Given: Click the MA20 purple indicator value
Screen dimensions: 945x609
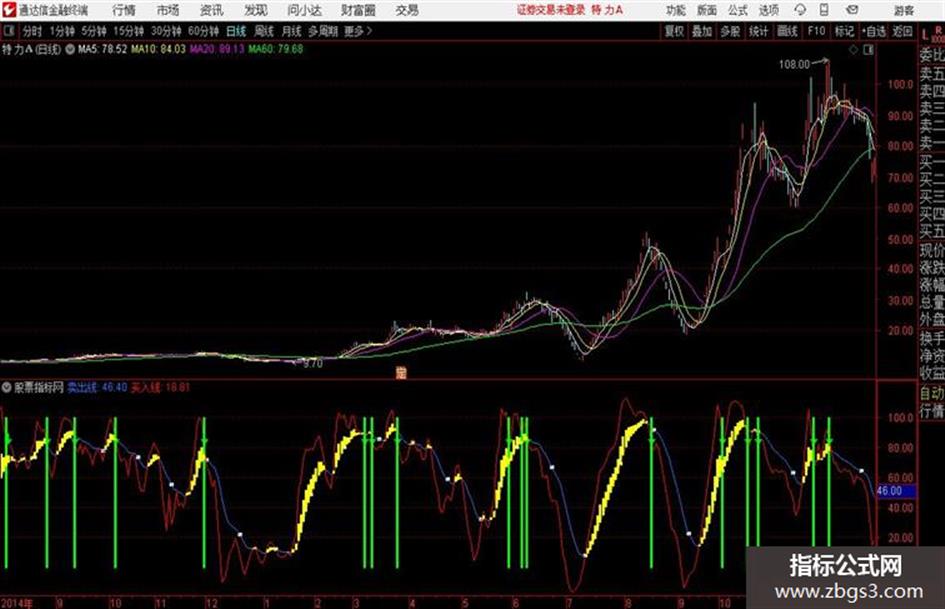Looking at the screenshot, I should tap(217, 49).
